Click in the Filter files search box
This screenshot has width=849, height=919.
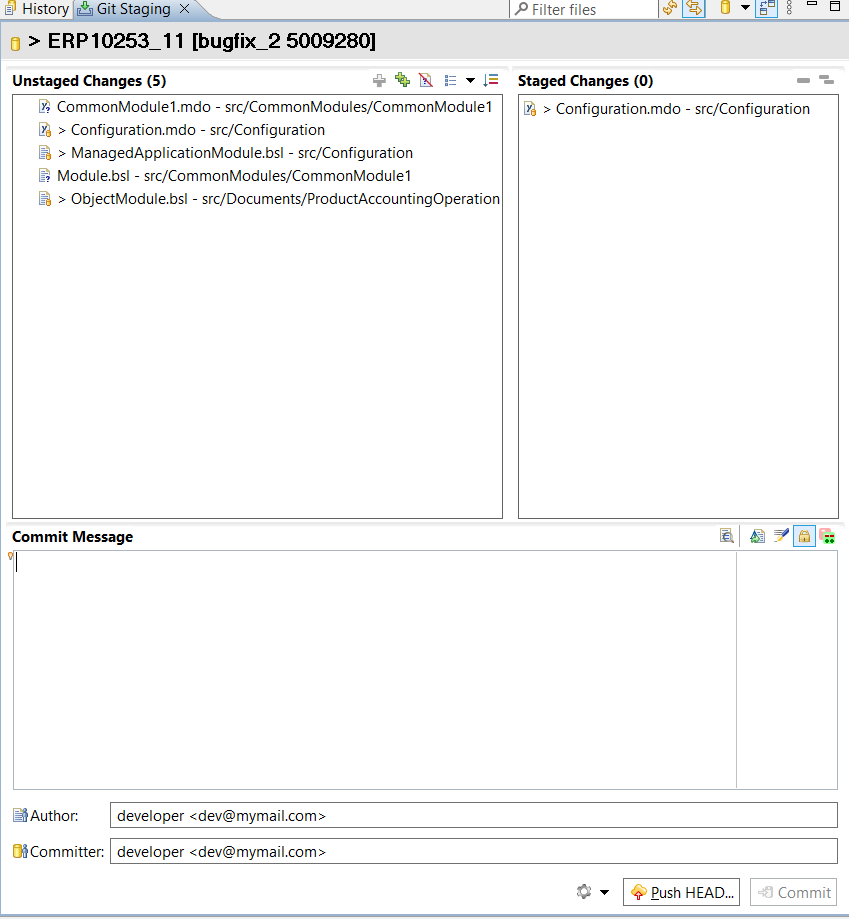click(590, 9)
